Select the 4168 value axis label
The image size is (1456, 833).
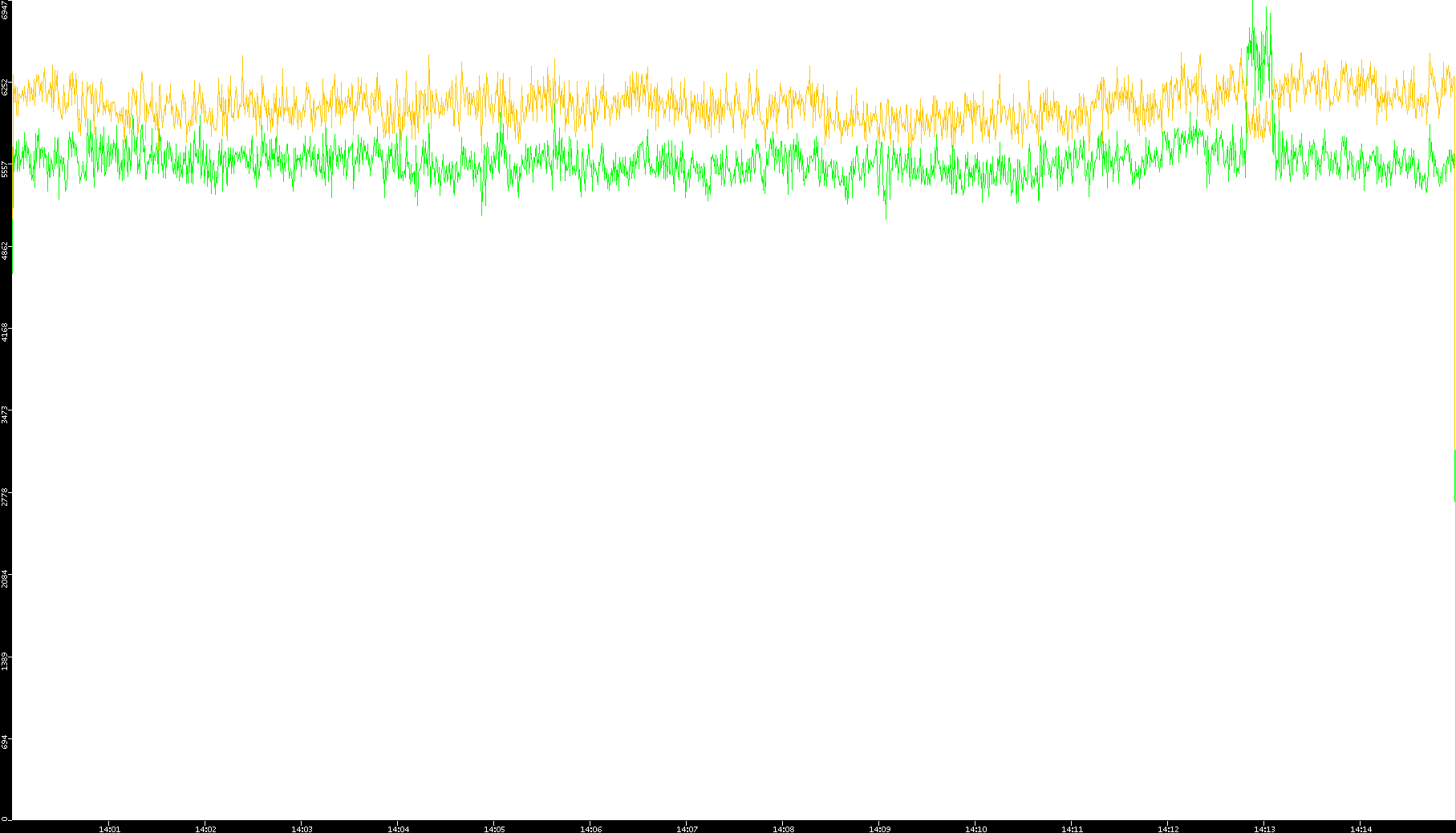click(5, 332)
